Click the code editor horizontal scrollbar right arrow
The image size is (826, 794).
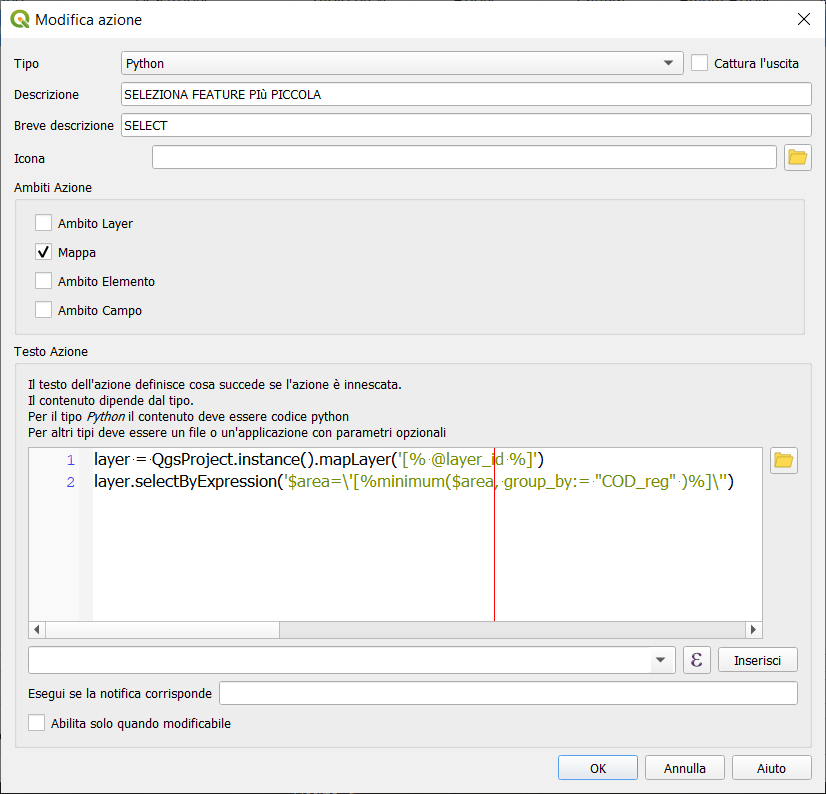(x=754, y=630)
